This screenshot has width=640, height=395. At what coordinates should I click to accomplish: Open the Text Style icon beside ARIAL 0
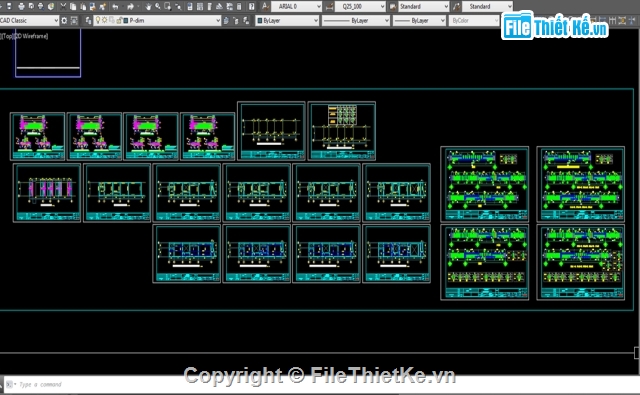pyautogui.click(x=265, y=7)
